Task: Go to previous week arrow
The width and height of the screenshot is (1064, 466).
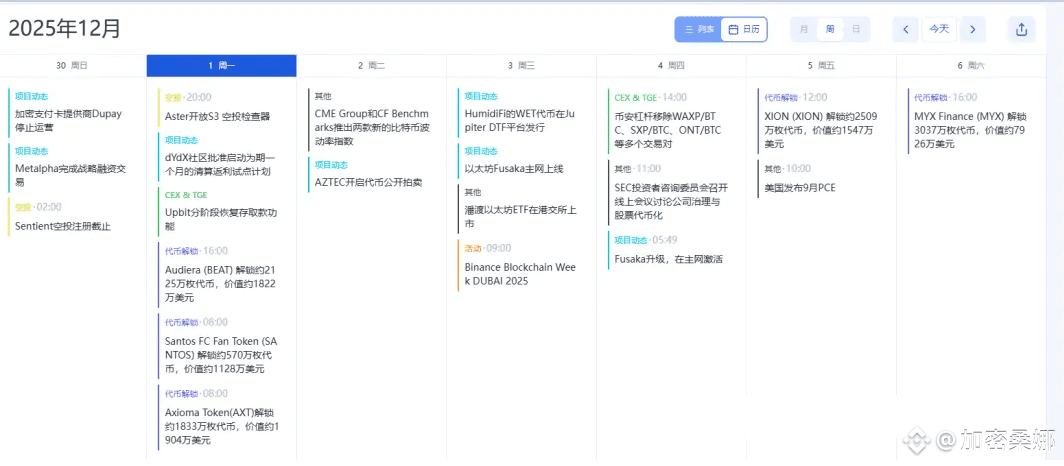Action: [x=905, y=29]
